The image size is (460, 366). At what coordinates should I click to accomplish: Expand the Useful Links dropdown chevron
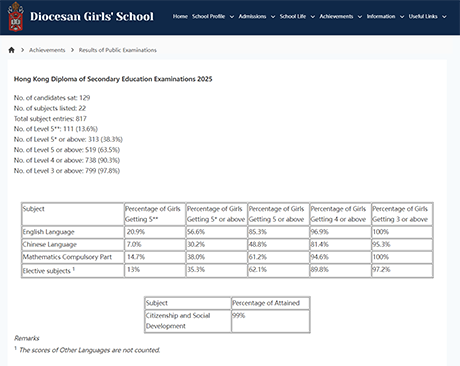coord(444,17)
